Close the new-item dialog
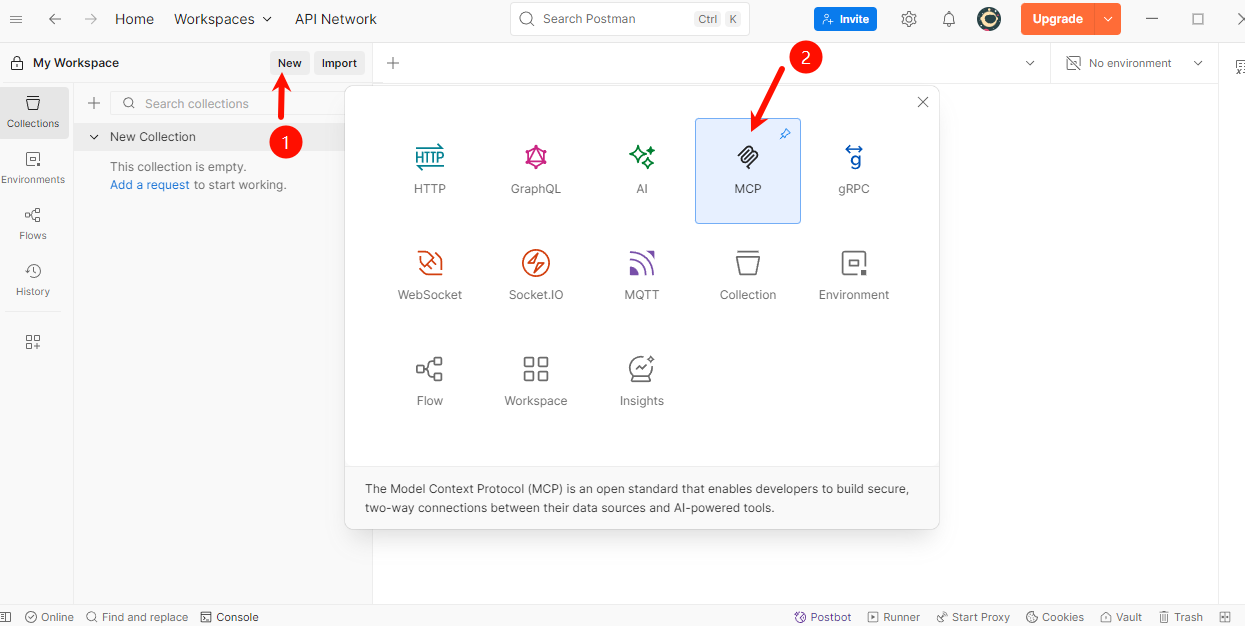1245x626 pixels. click(923, 102)
